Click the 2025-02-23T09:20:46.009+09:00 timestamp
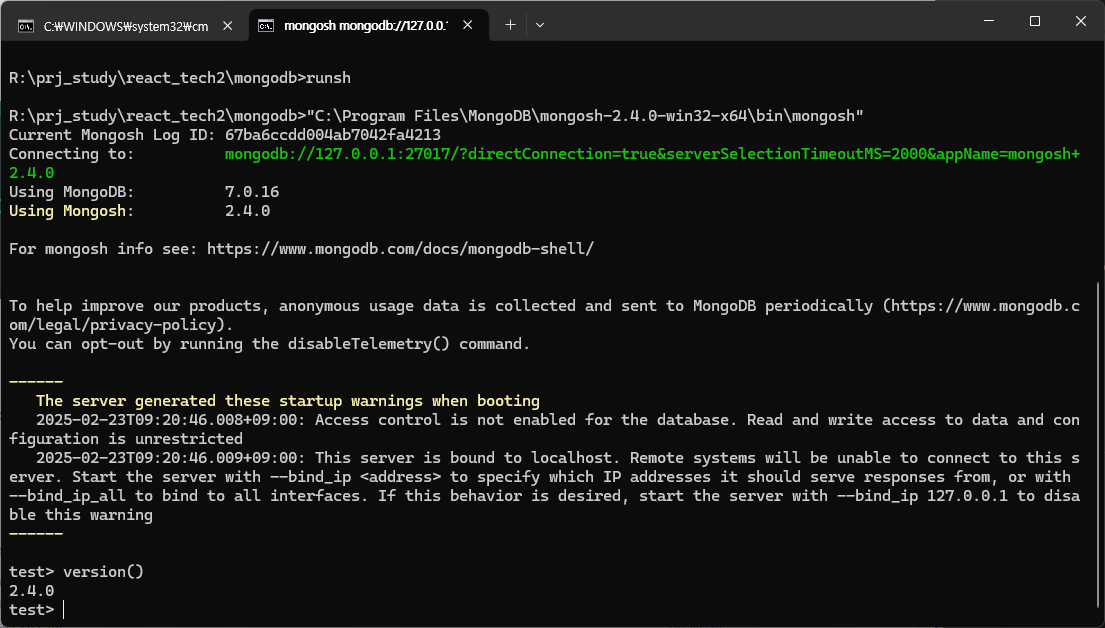The image size is (1105, 628). [x=171, y=458]
